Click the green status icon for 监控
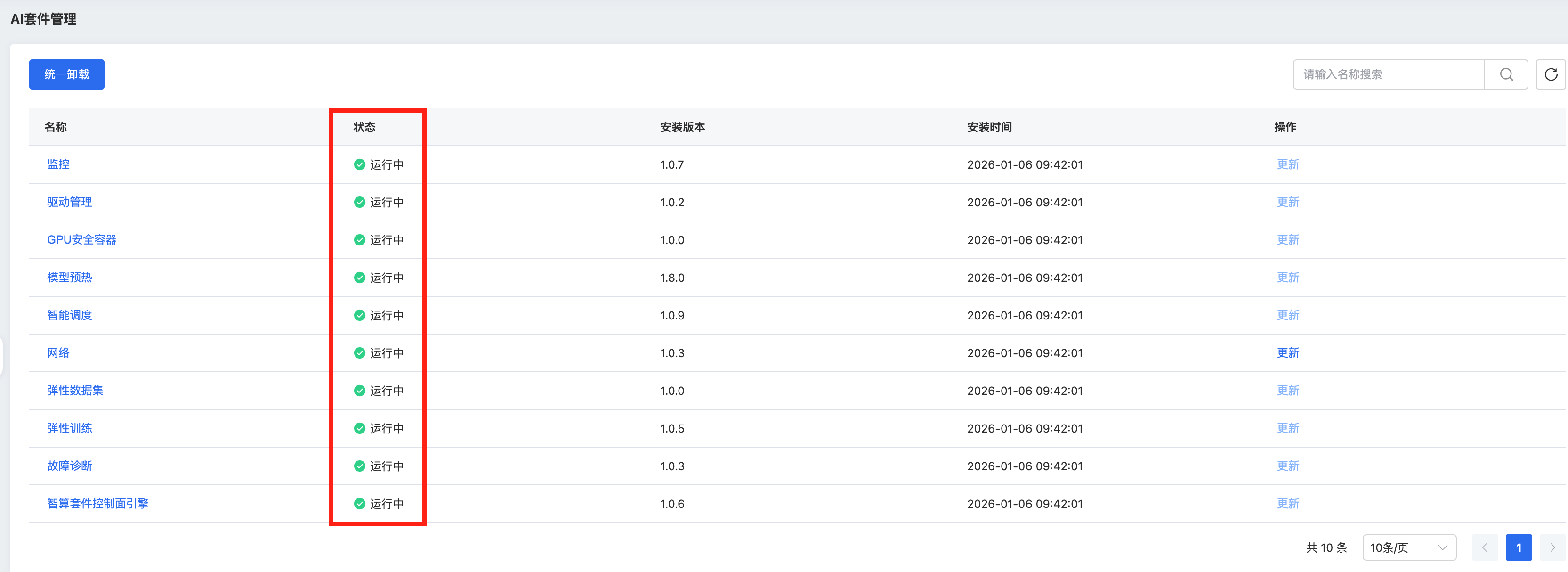Viewport: 1568px width, 572px height. point(359,164)
